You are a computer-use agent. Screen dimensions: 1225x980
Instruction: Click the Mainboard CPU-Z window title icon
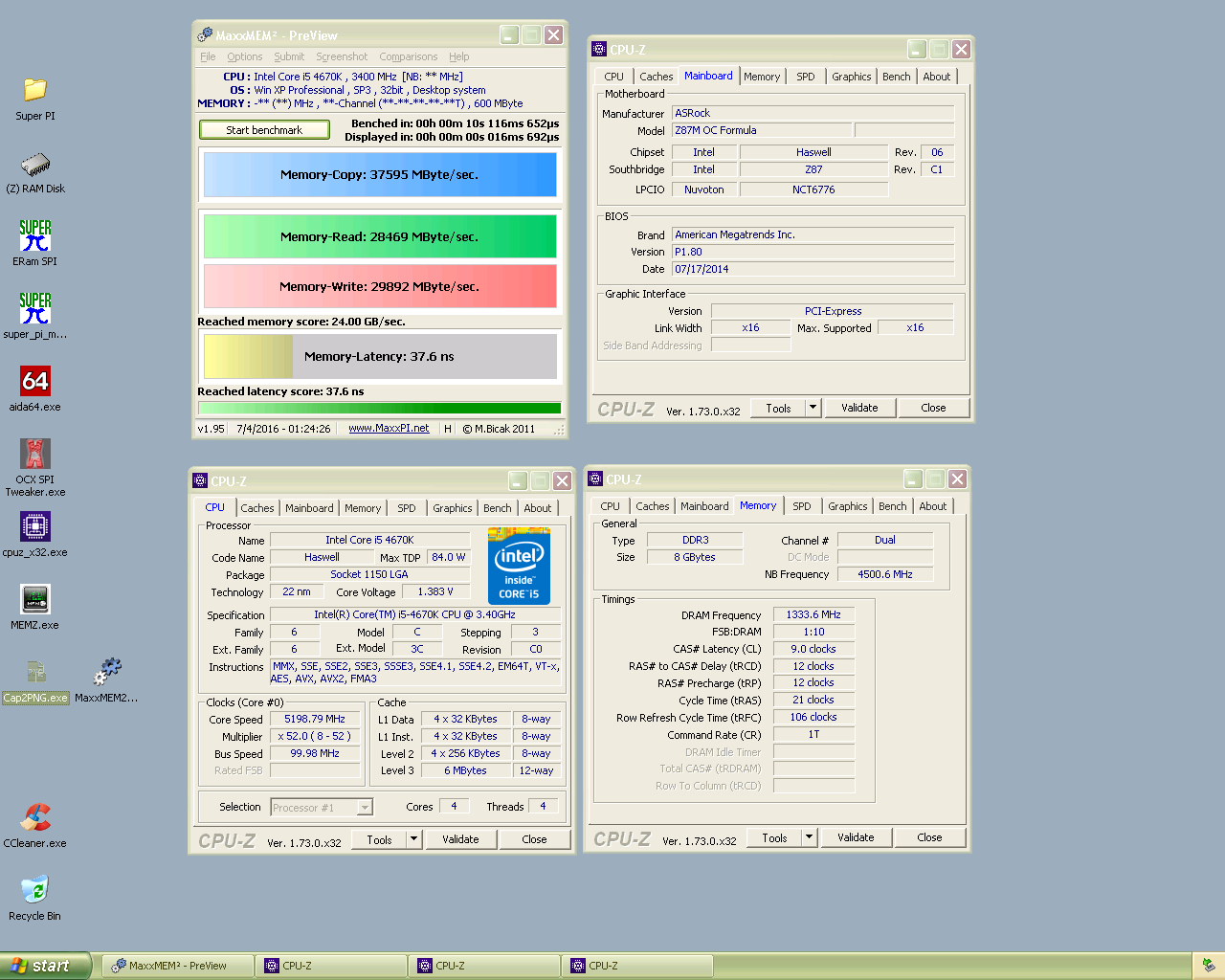click(x=599, y=49)
